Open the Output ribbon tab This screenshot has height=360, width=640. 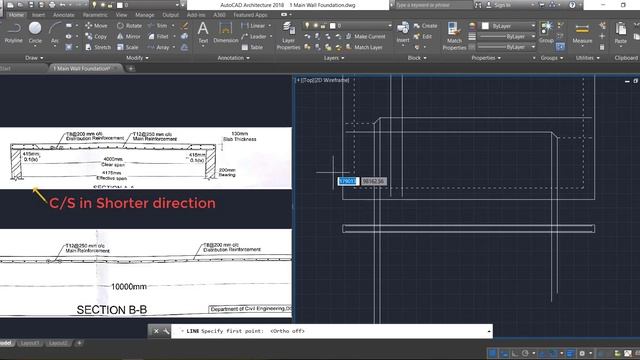point(170,15)
